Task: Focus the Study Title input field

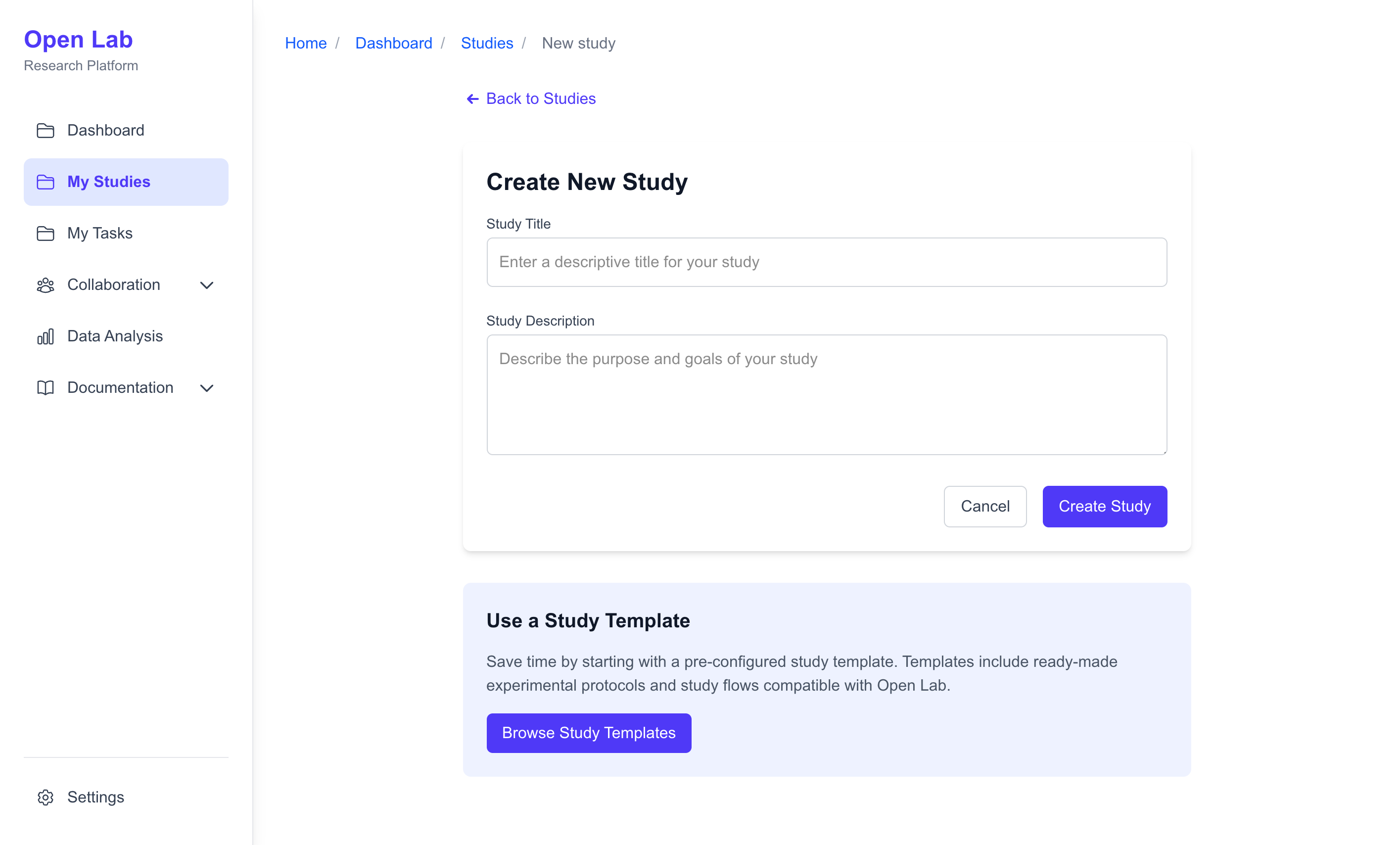Action: pos(827,262)
